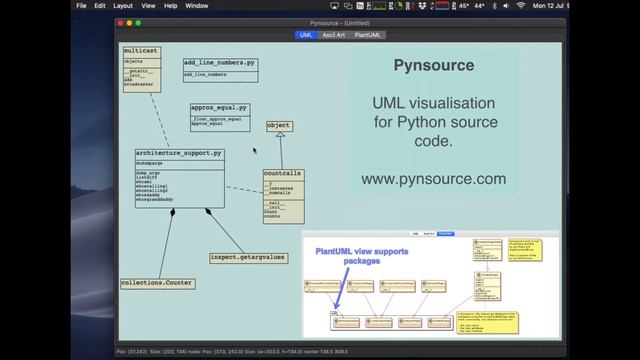Open the Layout menu

(x=123, y=6)
